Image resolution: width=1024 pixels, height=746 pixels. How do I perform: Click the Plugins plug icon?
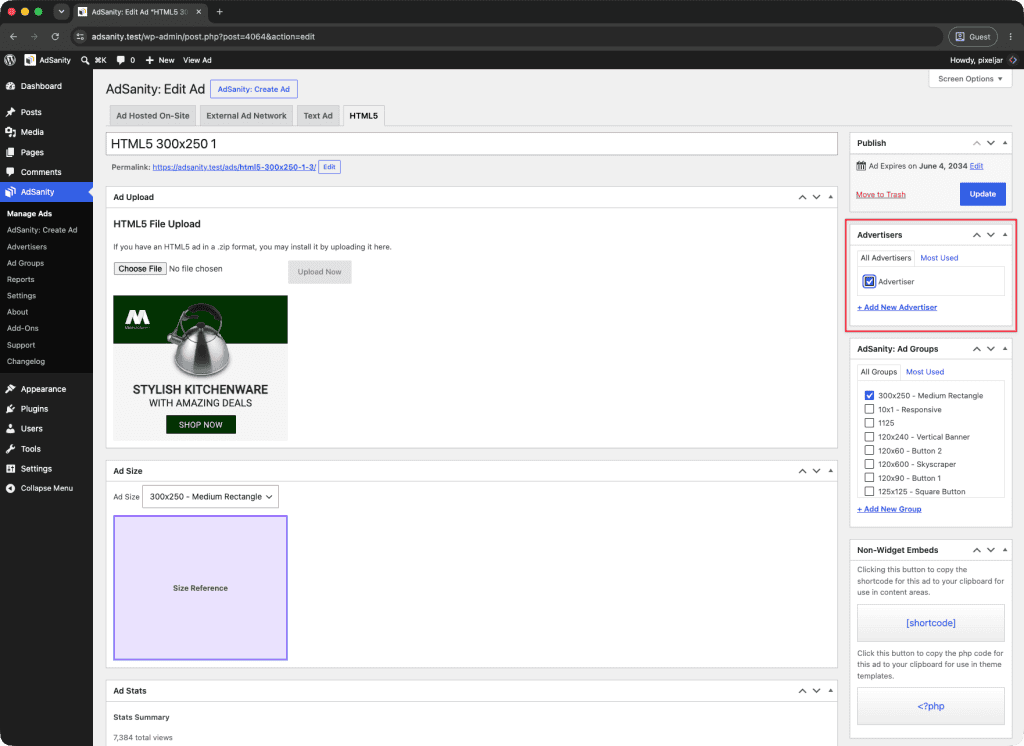pos(10,409)
